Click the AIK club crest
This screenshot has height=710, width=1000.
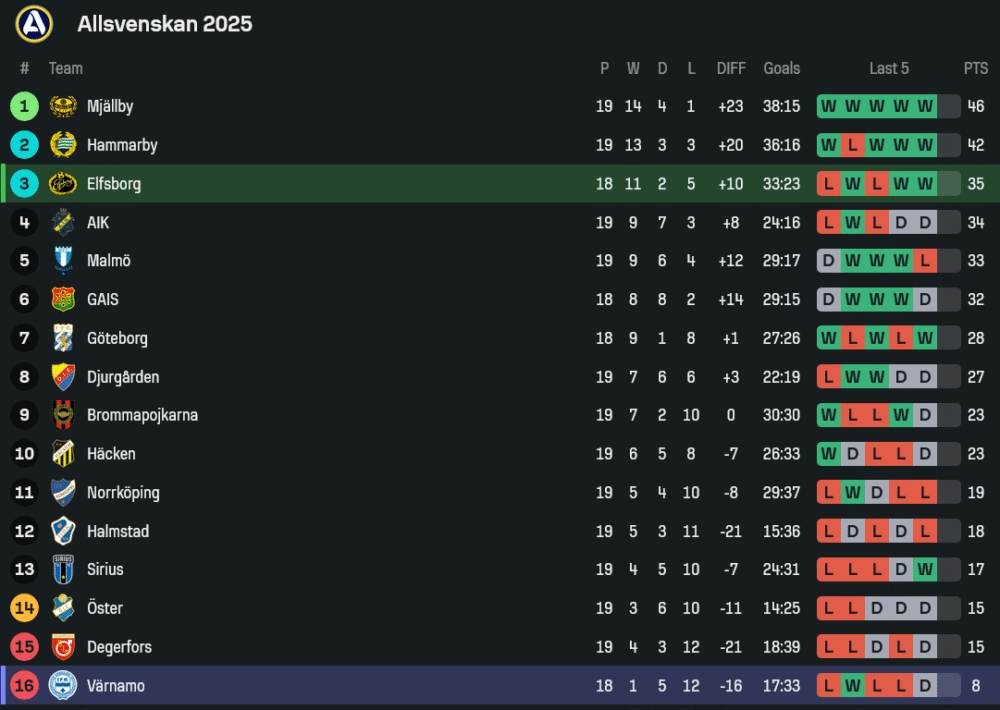[63, 222]
